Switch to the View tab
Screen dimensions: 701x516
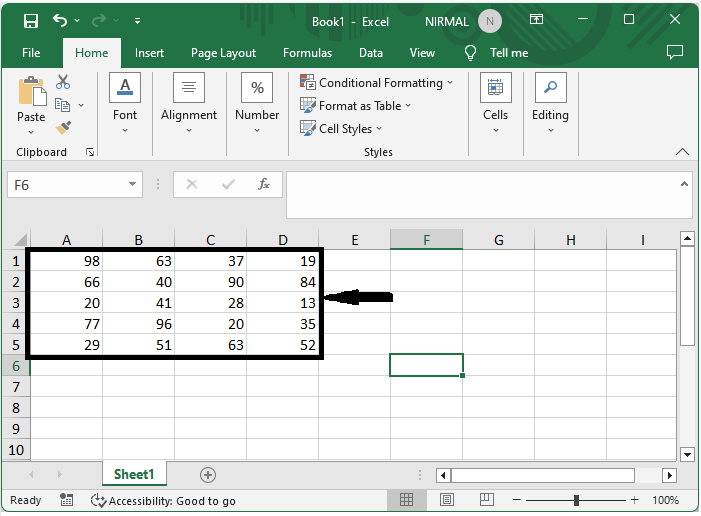(422, 53)
